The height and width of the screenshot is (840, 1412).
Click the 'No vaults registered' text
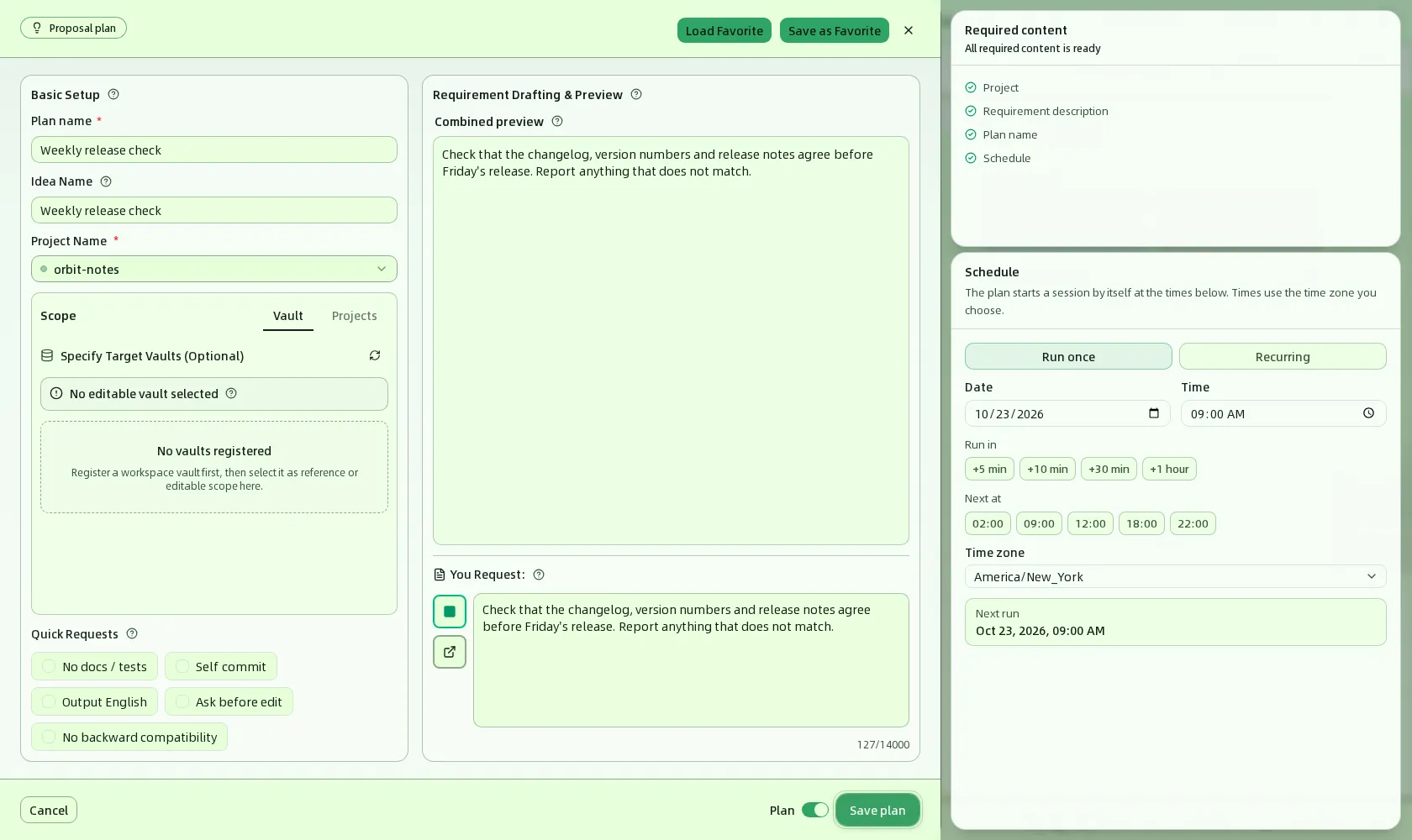(x=214, y=451)
